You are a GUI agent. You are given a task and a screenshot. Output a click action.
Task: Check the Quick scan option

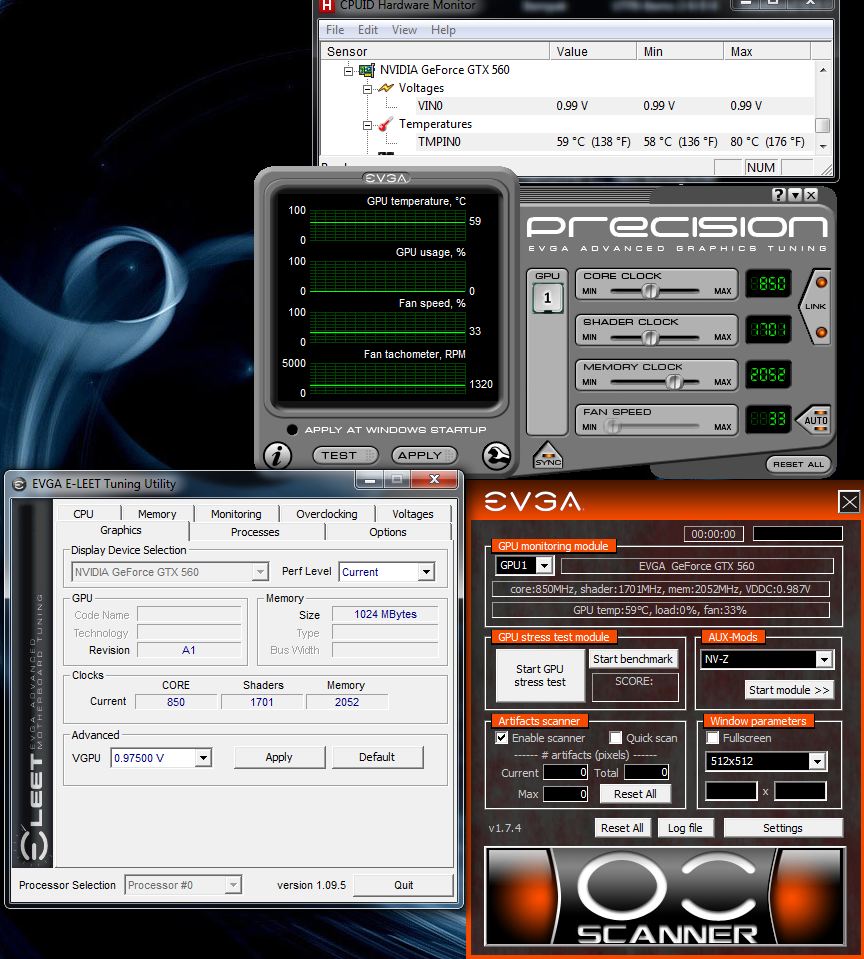[616, 738]
